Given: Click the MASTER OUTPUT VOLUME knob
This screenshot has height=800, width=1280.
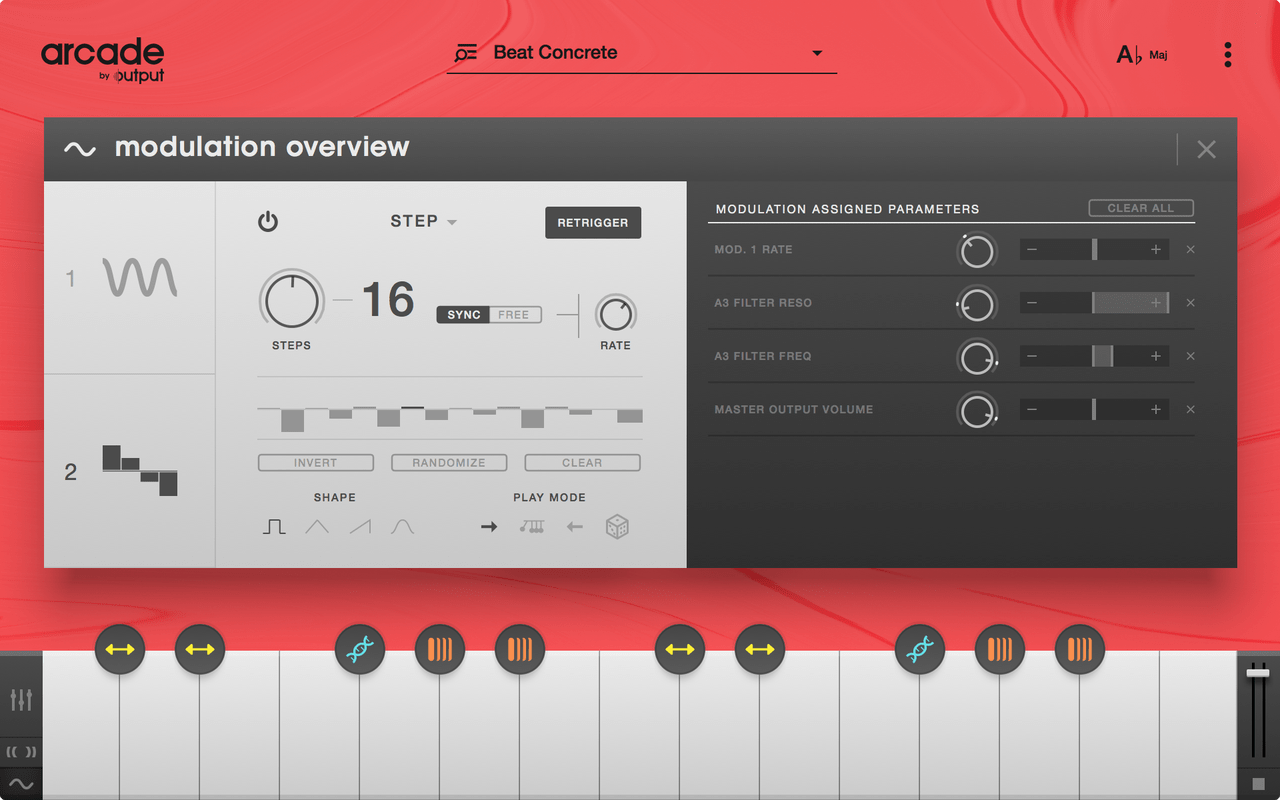Looking at the screenshot, I should [x=977, y=410].
